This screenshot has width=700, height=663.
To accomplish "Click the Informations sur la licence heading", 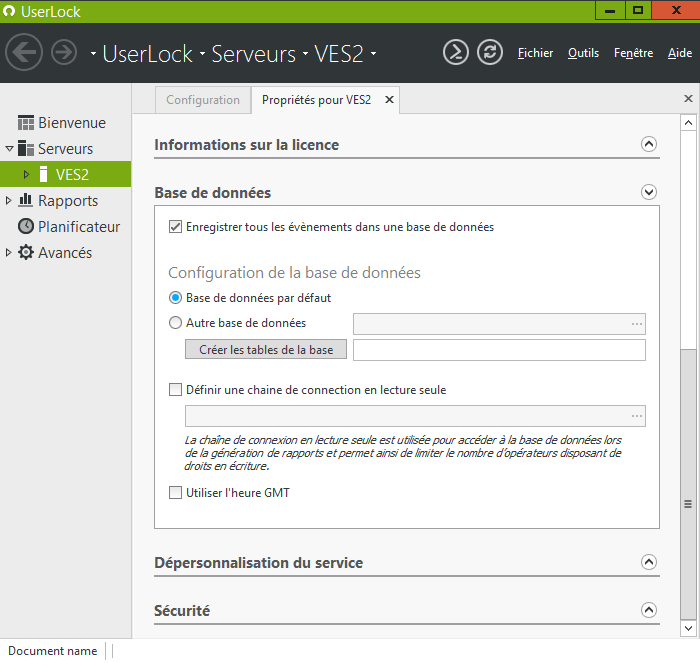I will click(246, 145).
